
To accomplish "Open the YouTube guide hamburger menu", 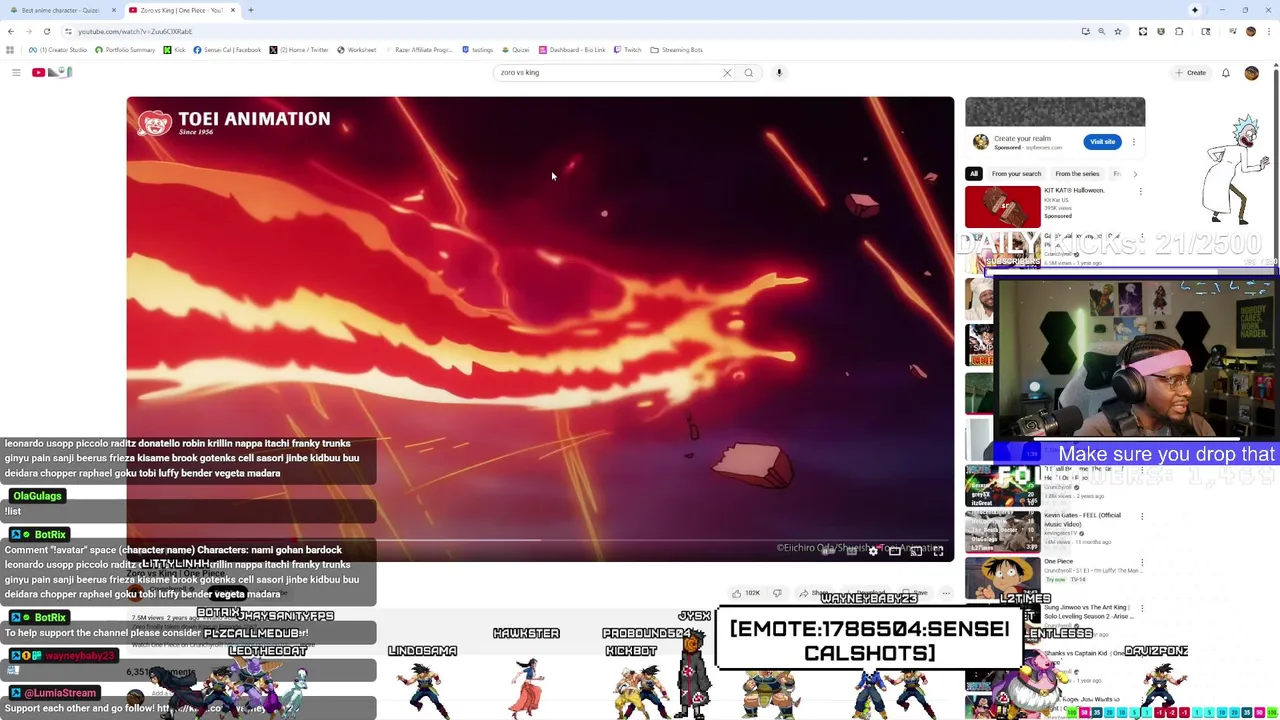I will click(x=16, y=72).
